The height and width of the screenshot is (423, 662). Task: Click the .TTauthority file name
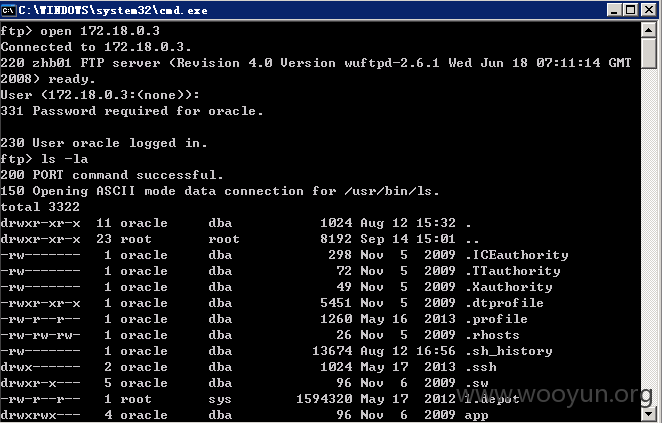[513, 271]
